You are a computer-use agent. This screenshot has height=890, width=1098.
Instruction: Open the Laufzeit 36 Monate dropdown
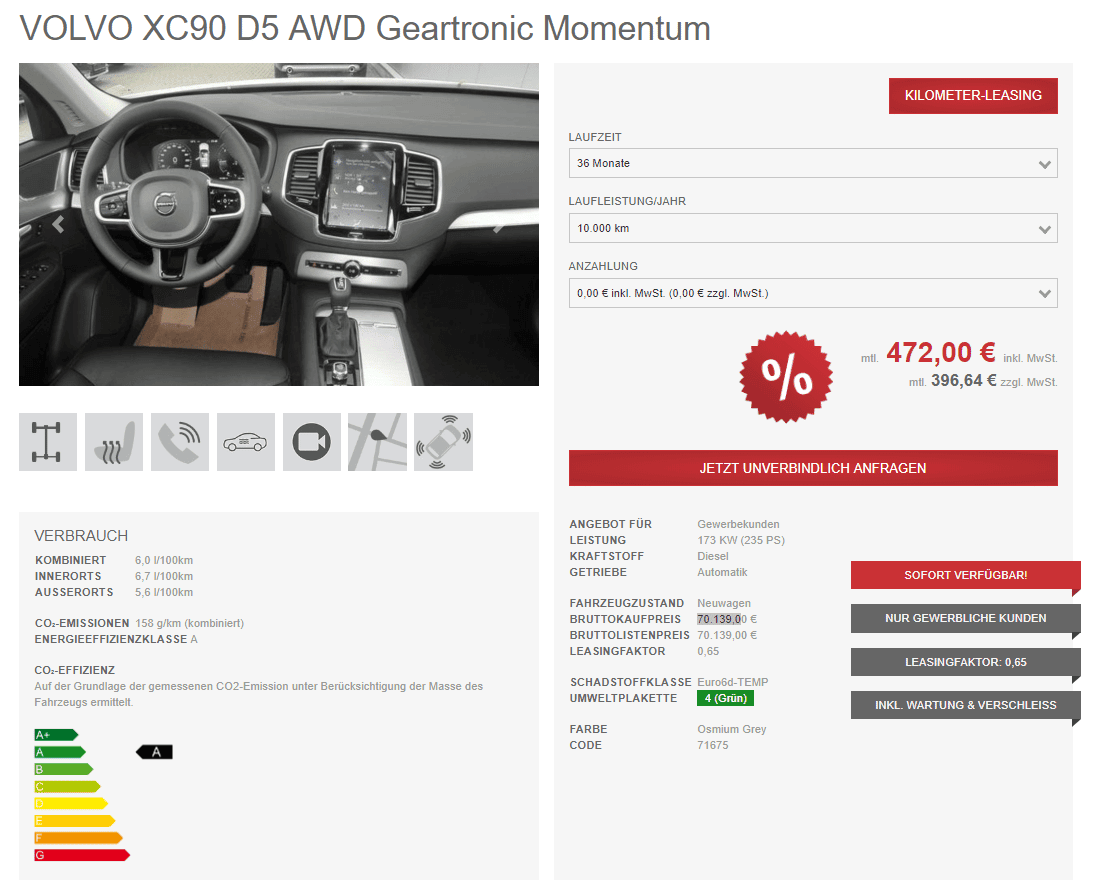[x=813, y=163]
